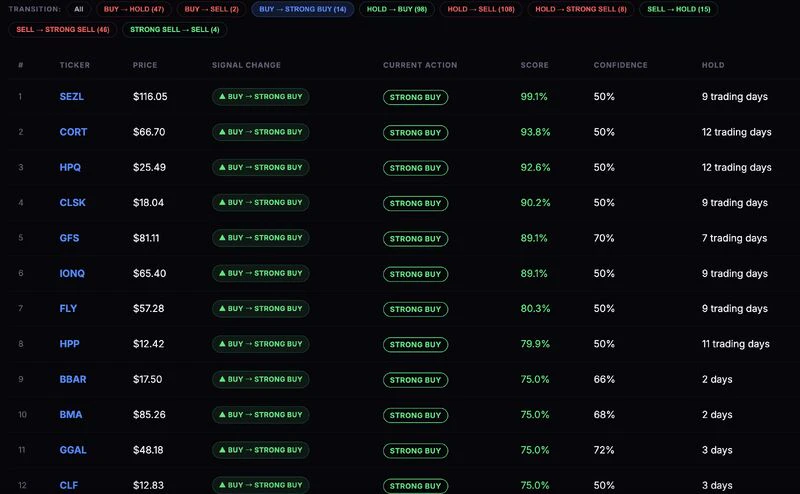This screenshot has width=800, height=494.
Task: Select the 70% confidence value
Action: (604, 238)
